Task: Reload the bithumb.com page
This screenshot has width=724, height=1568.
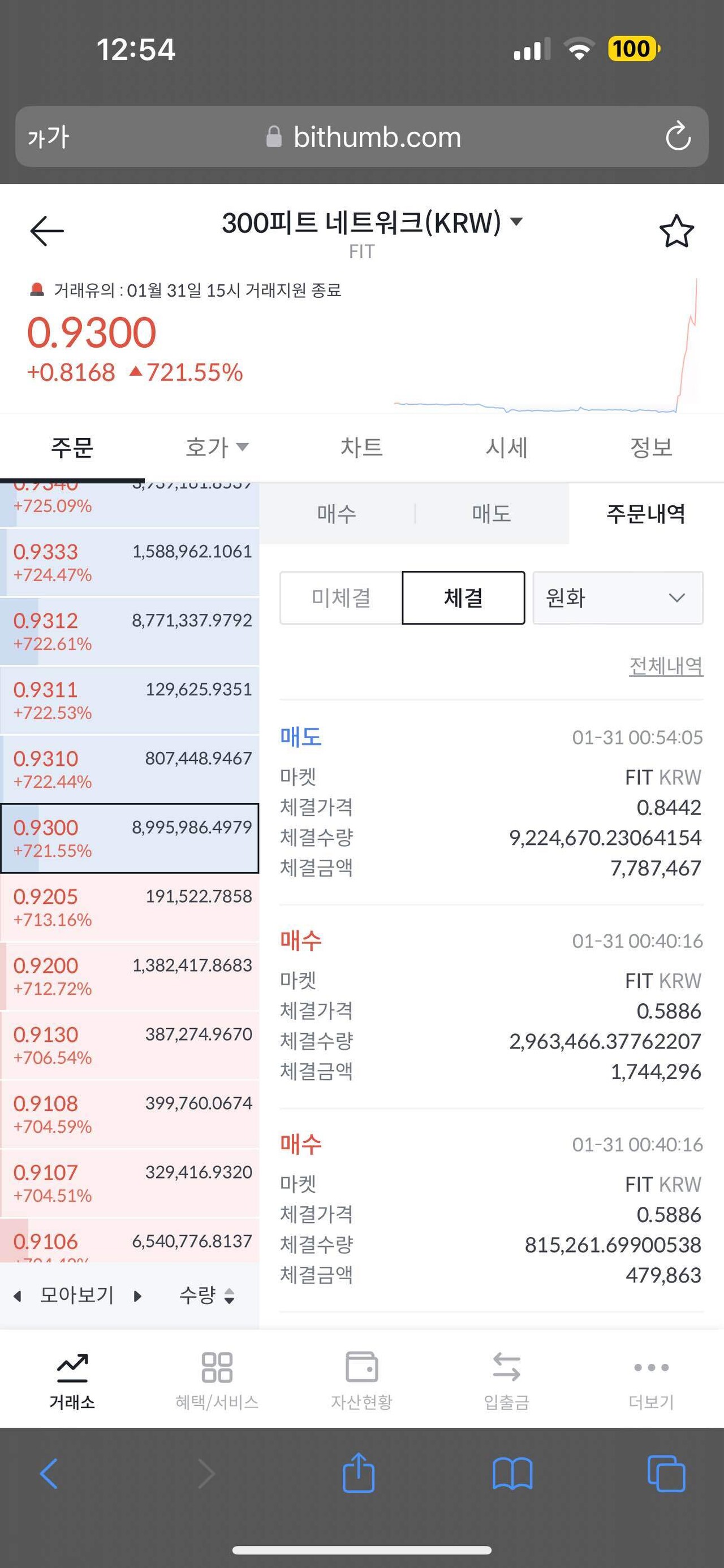Action: (x=677, y=136)
